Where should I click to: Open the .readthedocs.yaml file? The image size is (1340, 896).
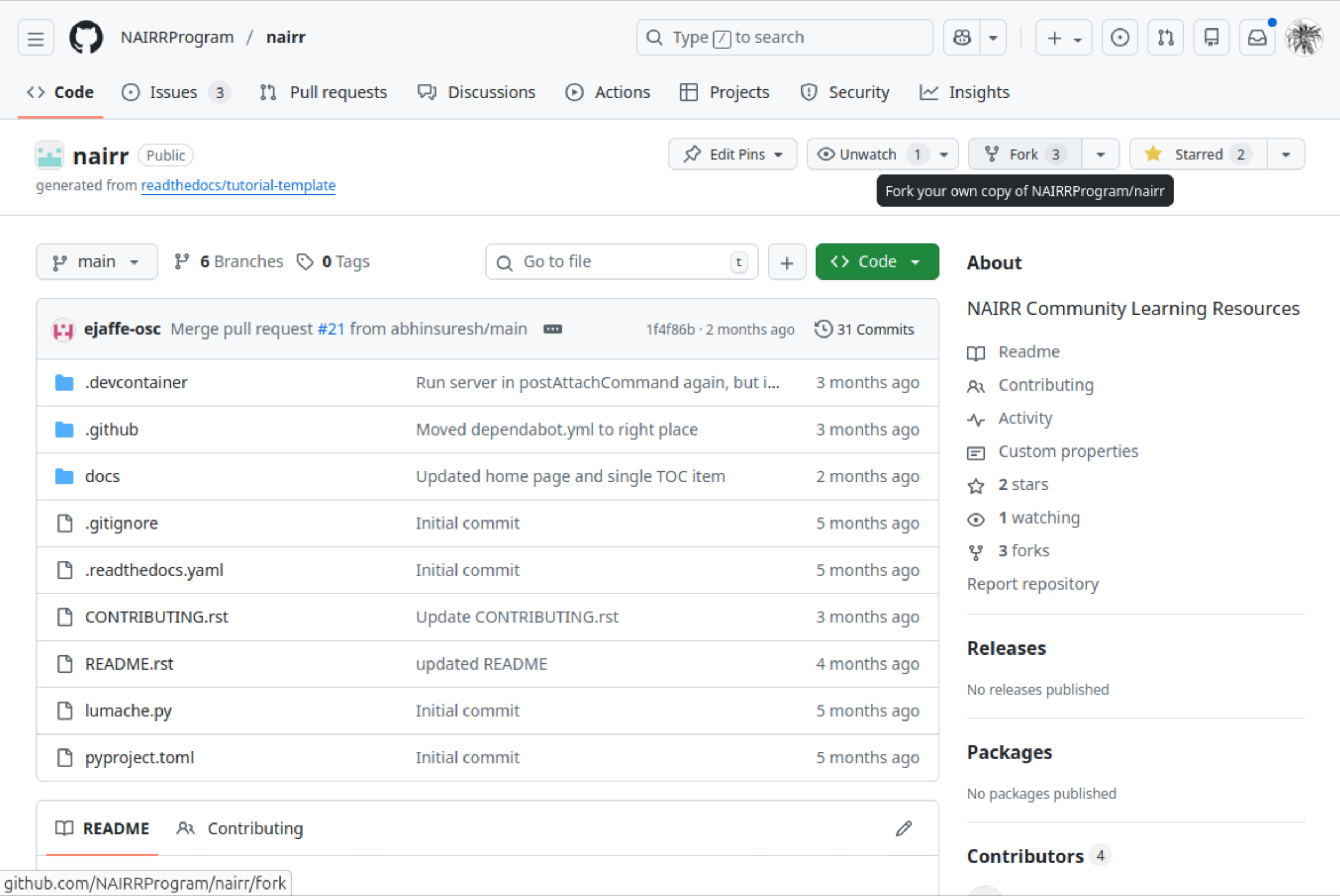pyautogui.click(x=154, y=570)
